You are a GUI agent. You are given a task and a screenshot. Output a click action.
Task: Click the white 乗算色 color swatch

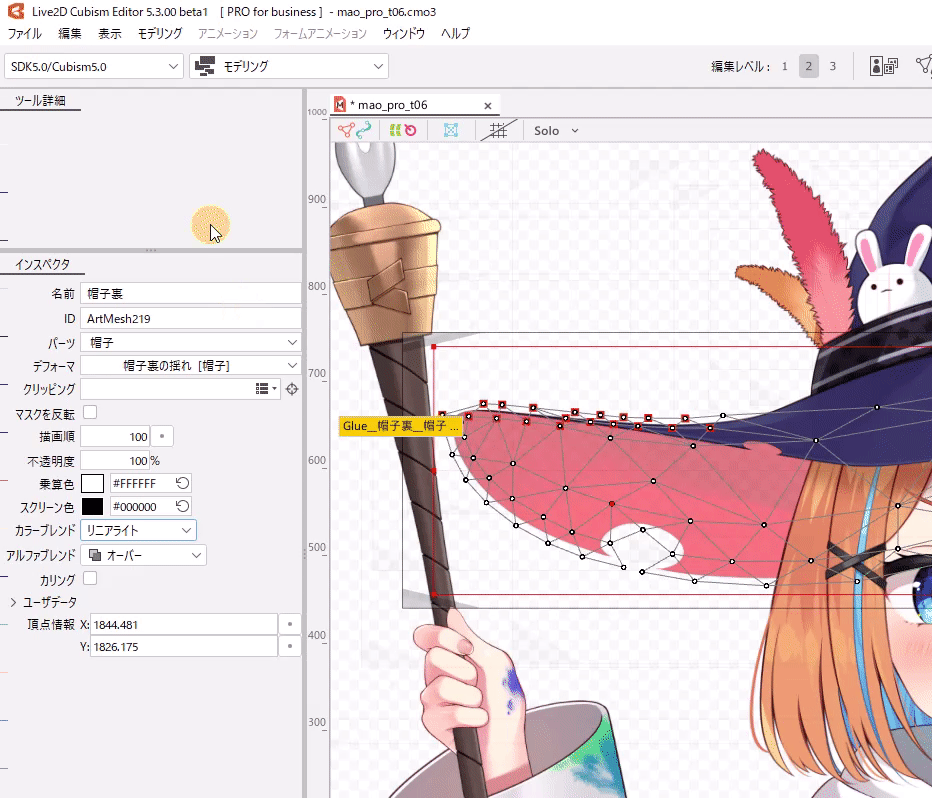92,483
